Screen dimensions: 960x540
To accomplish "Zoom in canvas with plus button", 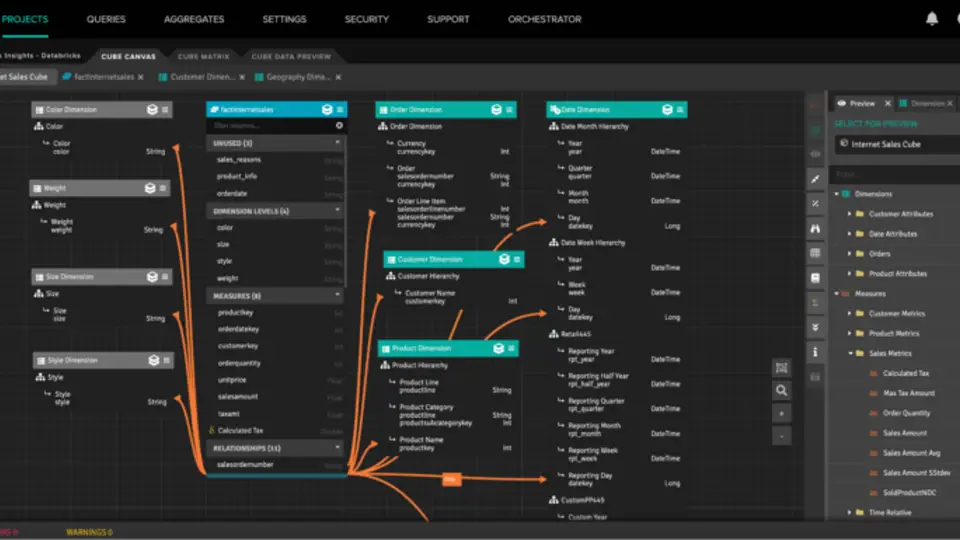I will 781,414.
